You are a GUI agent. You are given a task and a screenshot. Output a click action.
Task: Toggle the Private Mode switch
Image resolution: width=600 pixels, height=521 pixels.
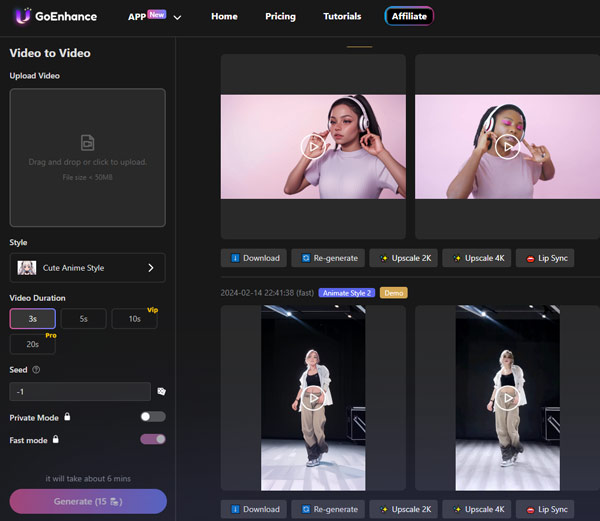point(153,417)
